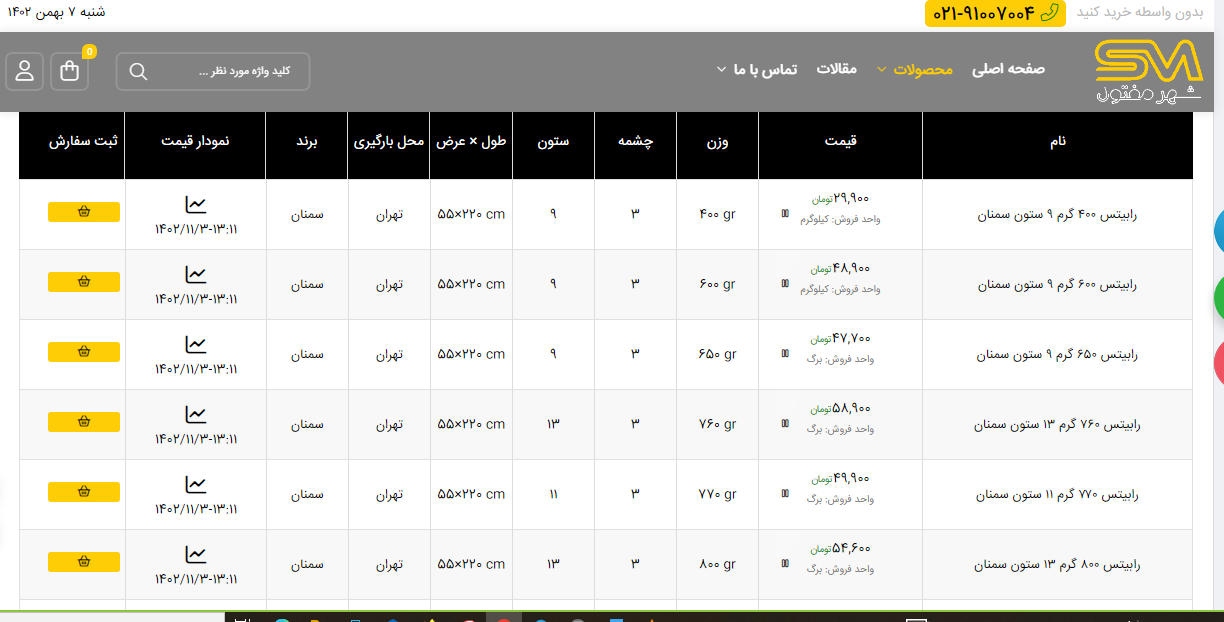Viewport: 1224px width, 622px height.
Task: Call phone number 021-91007004
Action: click(984, 14)
